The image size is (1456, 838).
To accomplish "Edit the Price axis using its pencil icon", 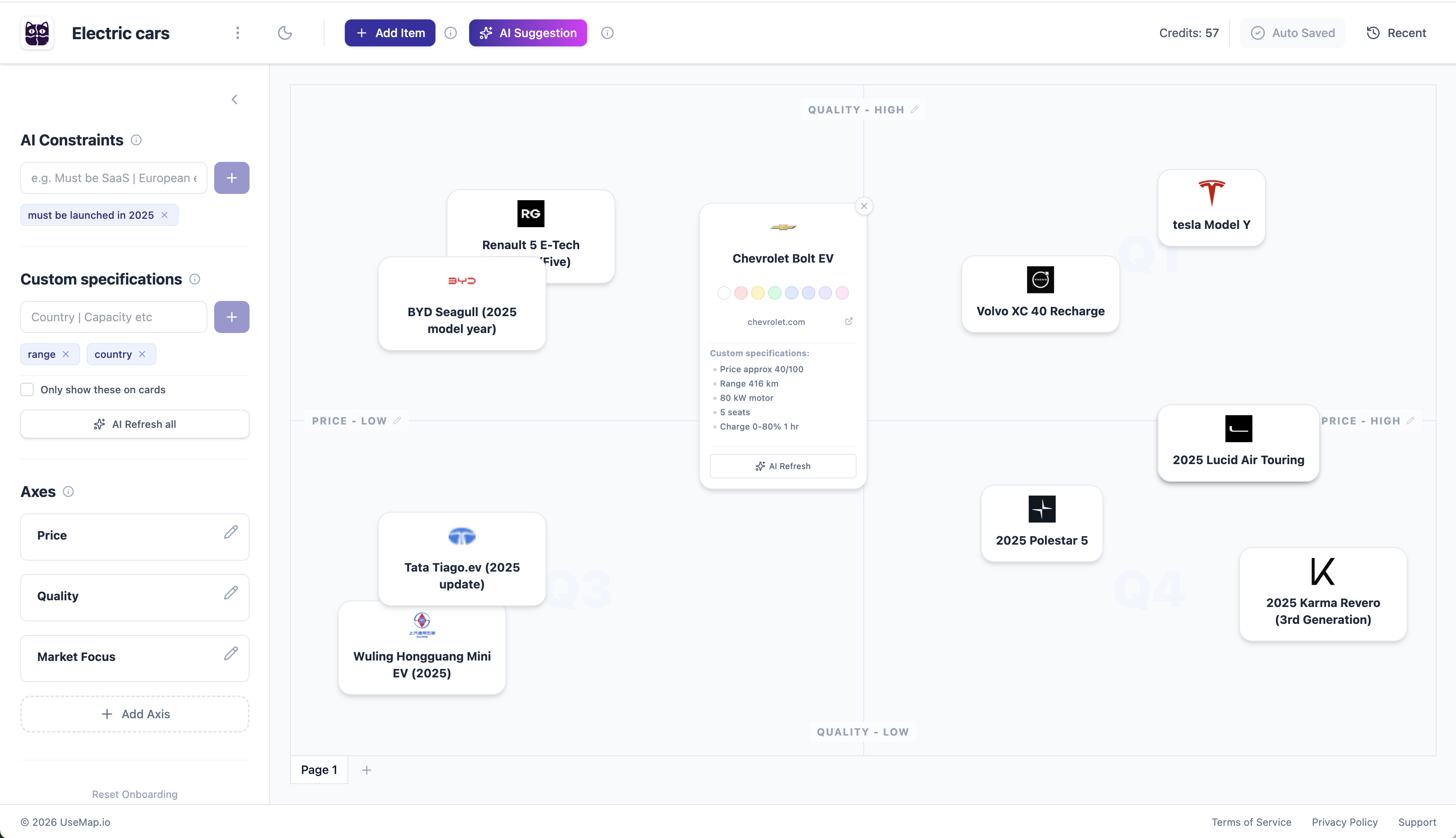I will 231,533.
